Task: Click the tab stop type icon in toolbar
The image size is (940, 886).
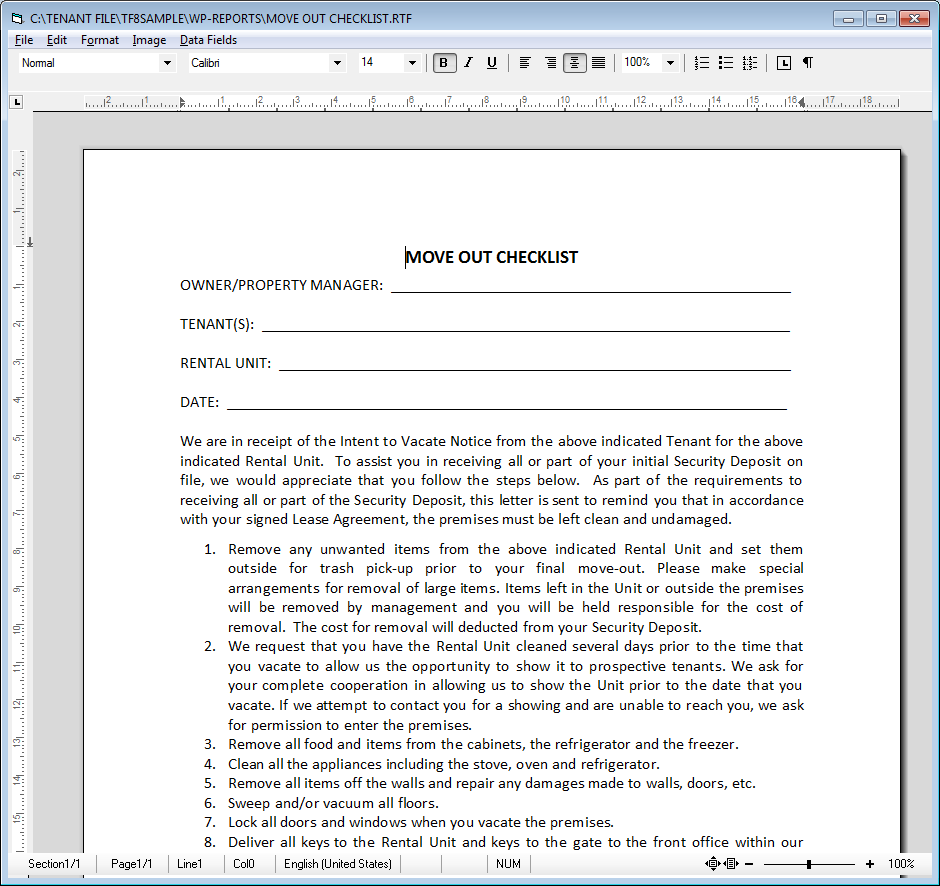Action: coord(784,63)
